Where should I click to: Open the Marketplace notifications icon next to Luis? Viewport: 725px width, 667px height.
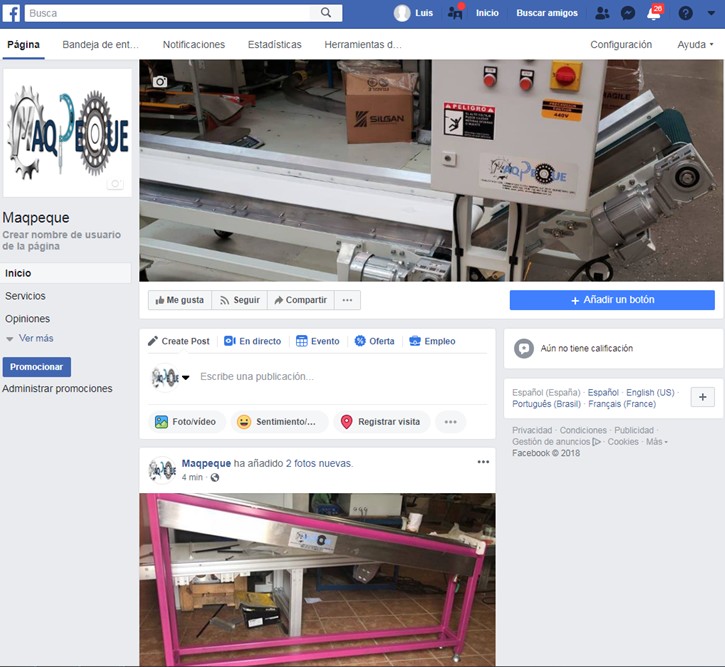tap(455, 12)
